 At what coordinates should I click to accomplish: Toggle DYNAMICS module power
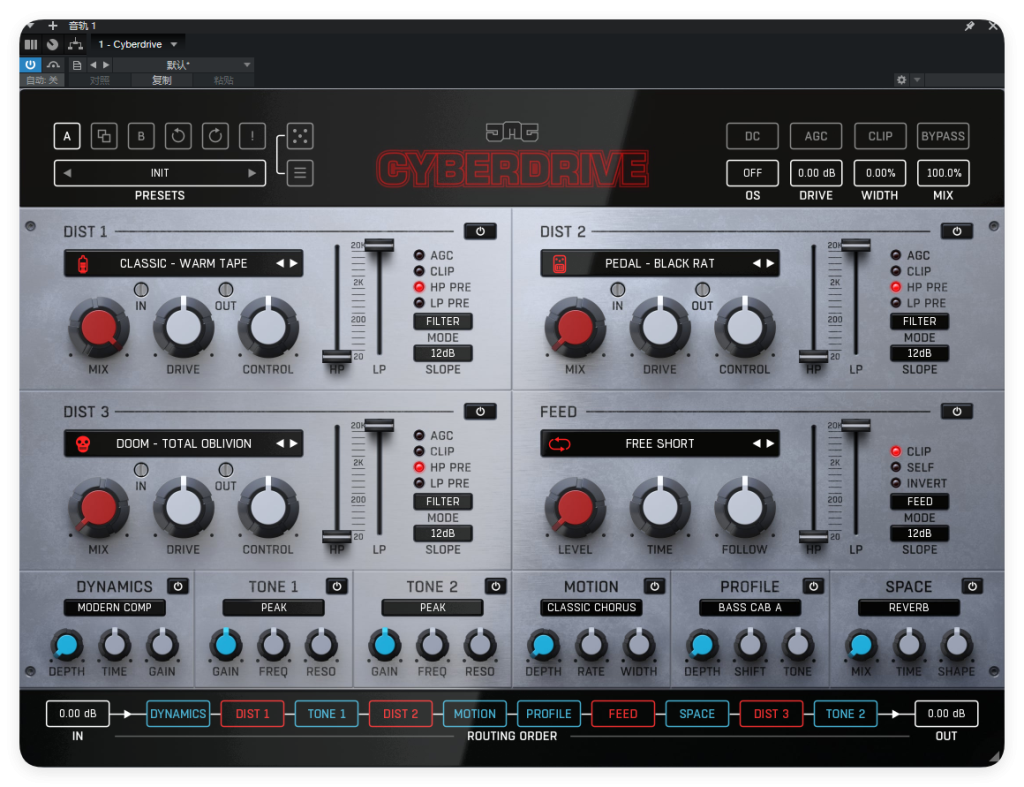[178, 586]
